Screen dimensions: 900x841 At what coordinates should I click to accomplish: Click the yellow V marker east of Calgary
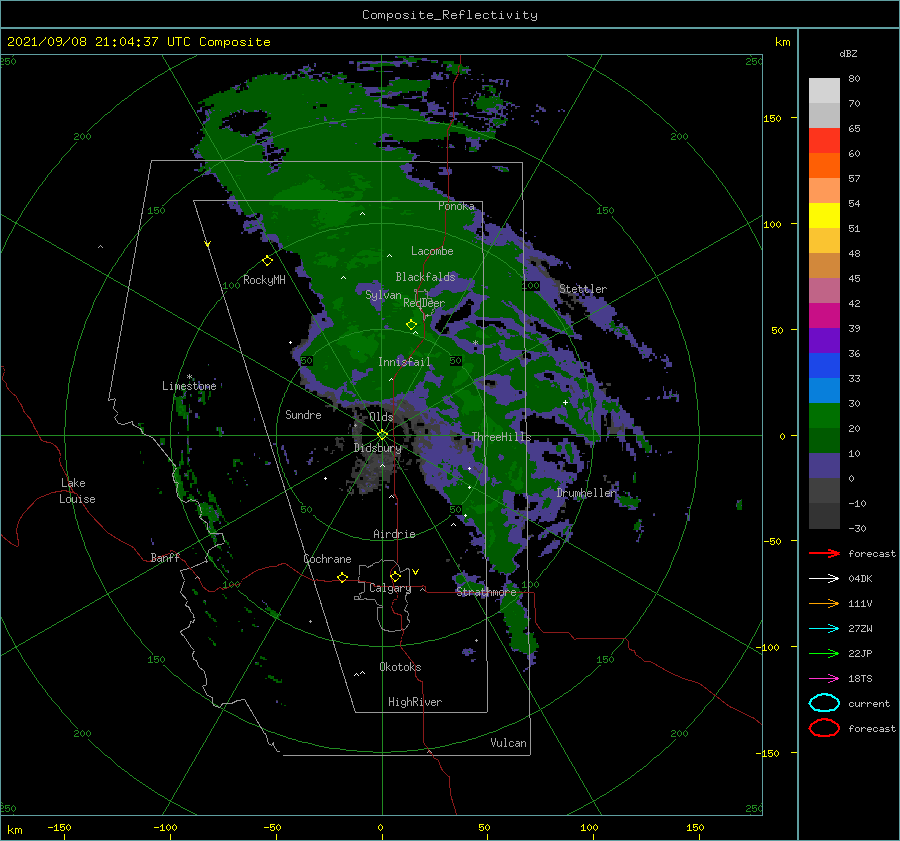(x=416, y=572)
